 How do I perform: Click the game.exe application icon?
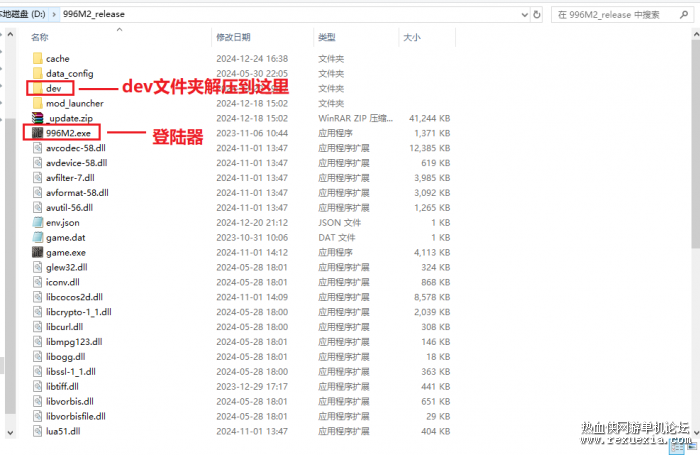point(38,252)
